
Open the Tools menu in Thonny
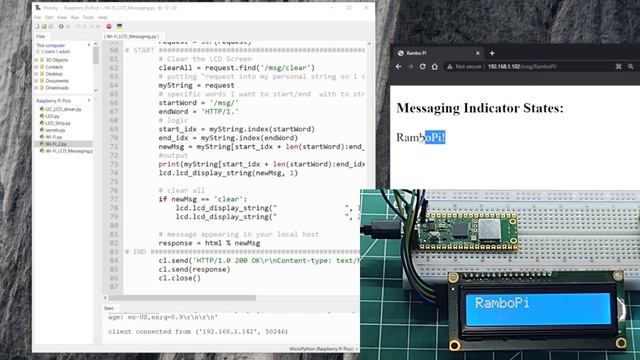(88, 18)
